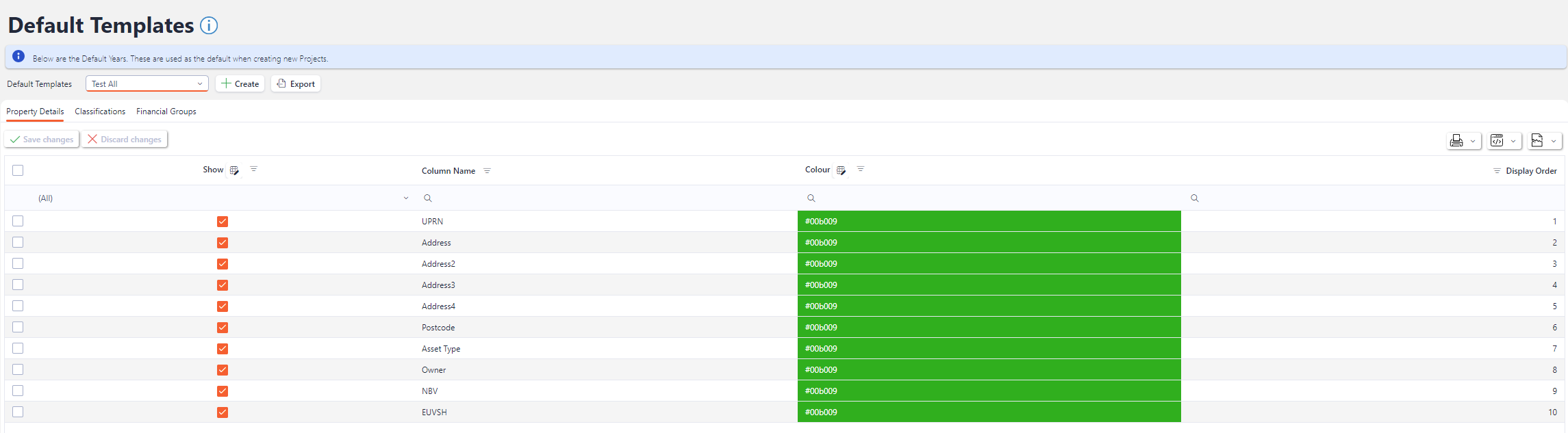Viewport: 1568px width, 433px height.
Task: Open the filter icon on Column Name header
Action: tap(487, 171)
